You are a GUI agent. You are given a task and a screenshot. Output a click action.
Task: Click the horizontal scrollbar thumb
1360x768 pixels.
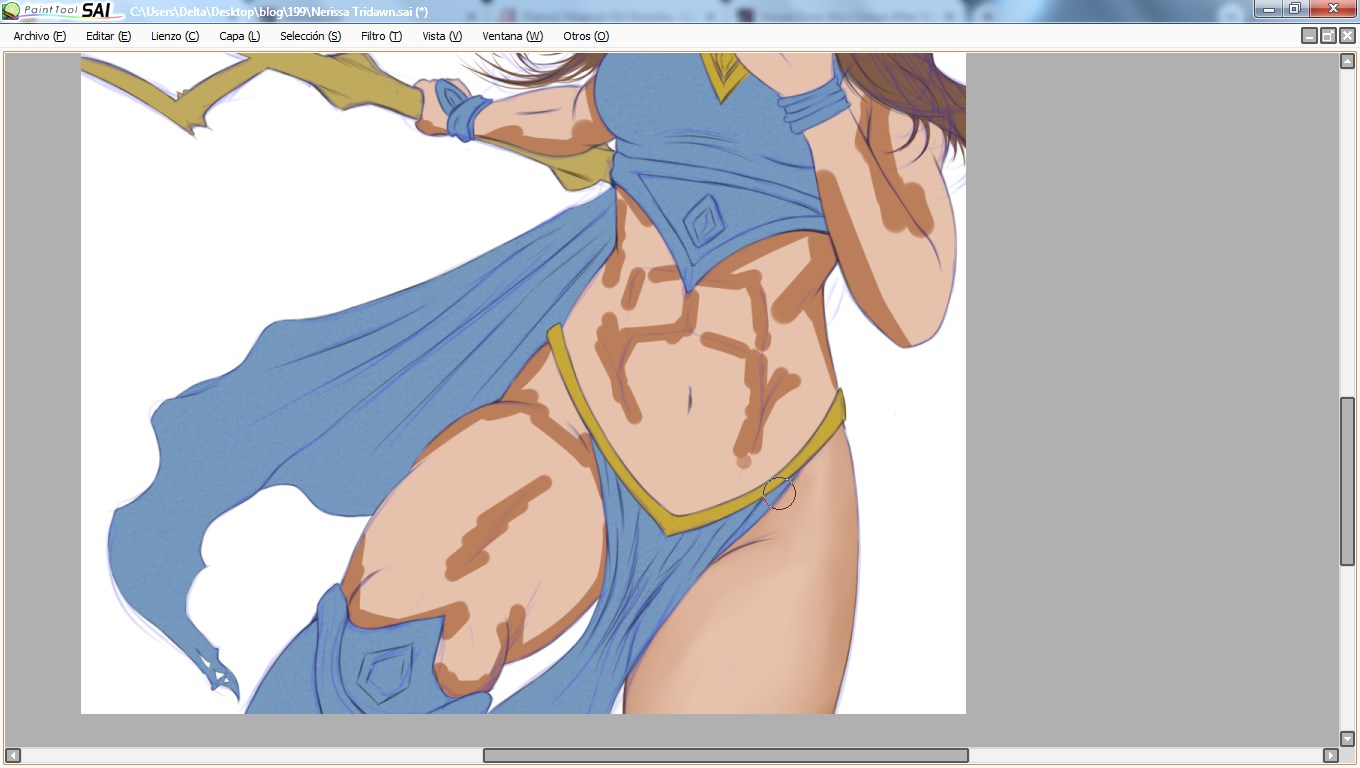pos(726,755)
